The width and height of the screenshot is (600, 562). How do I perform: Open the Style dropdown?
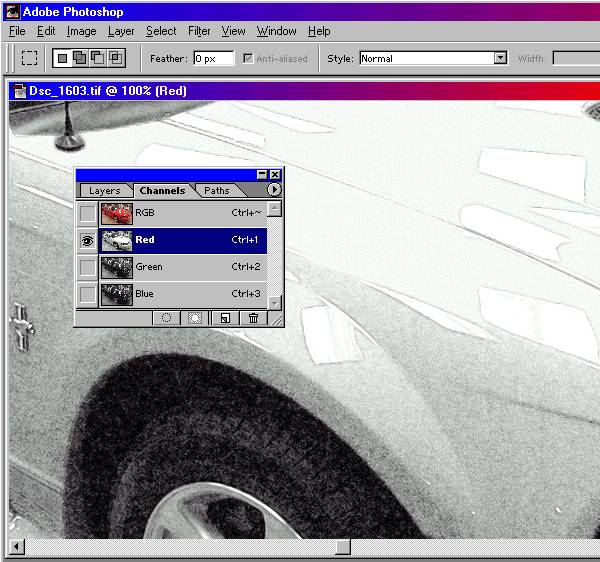click(500, 58)
